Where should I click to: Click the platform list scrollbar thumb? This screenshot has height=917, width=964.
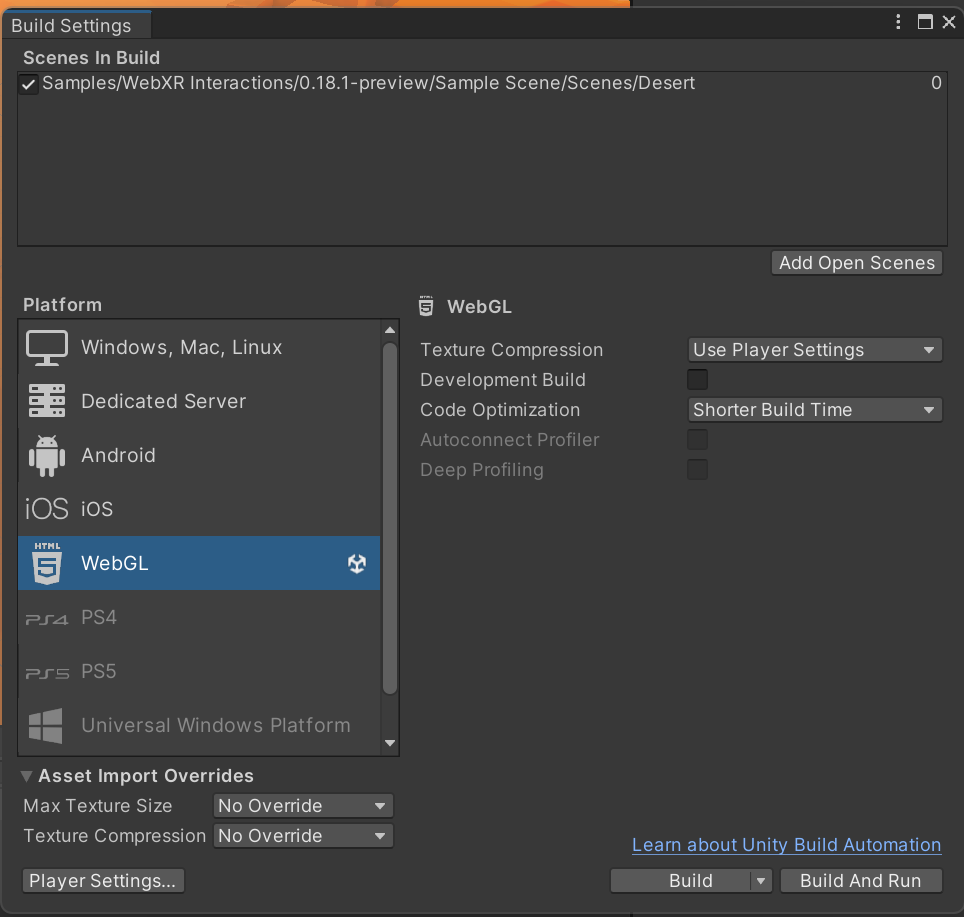390,519
